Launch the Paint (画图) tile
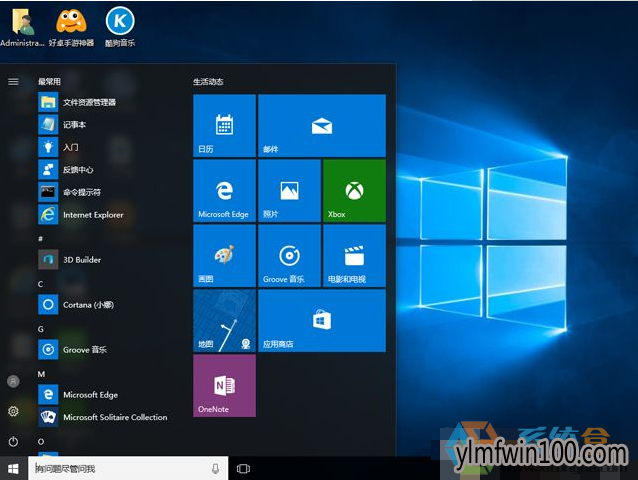 225,256
